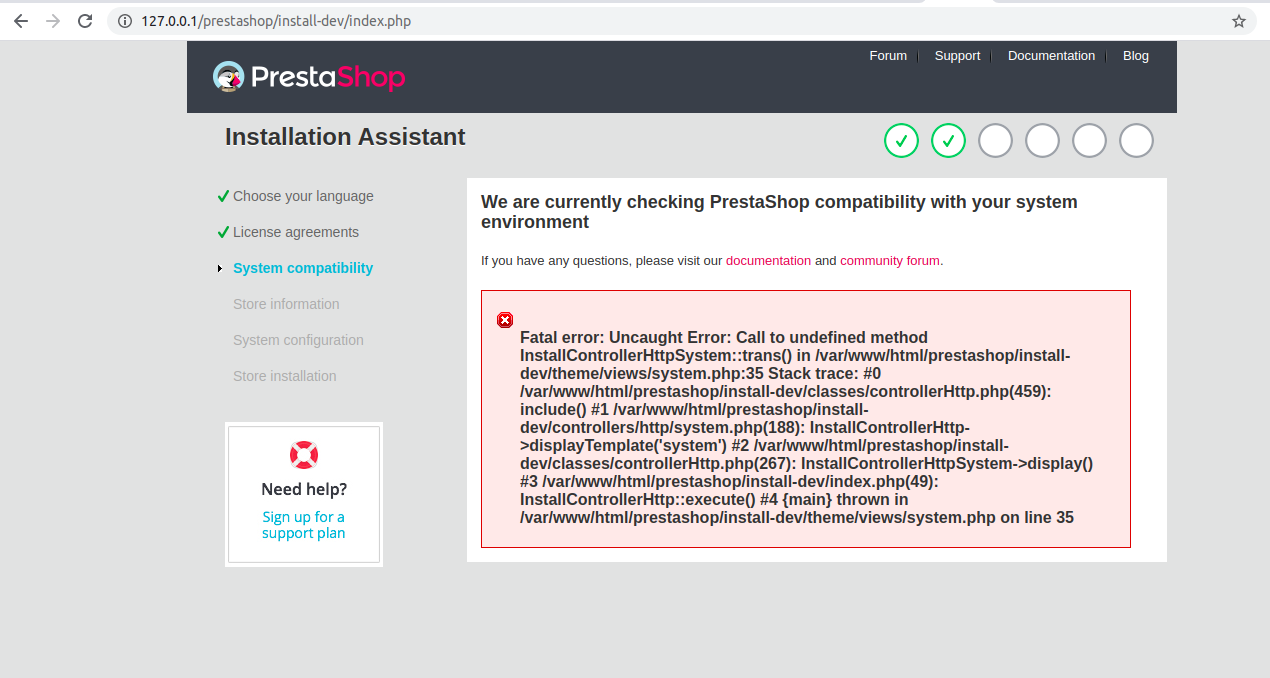Click the lifebuoy Need help icon
Image resolution: width=1270 pixels, height=678 pixels.
304,455
